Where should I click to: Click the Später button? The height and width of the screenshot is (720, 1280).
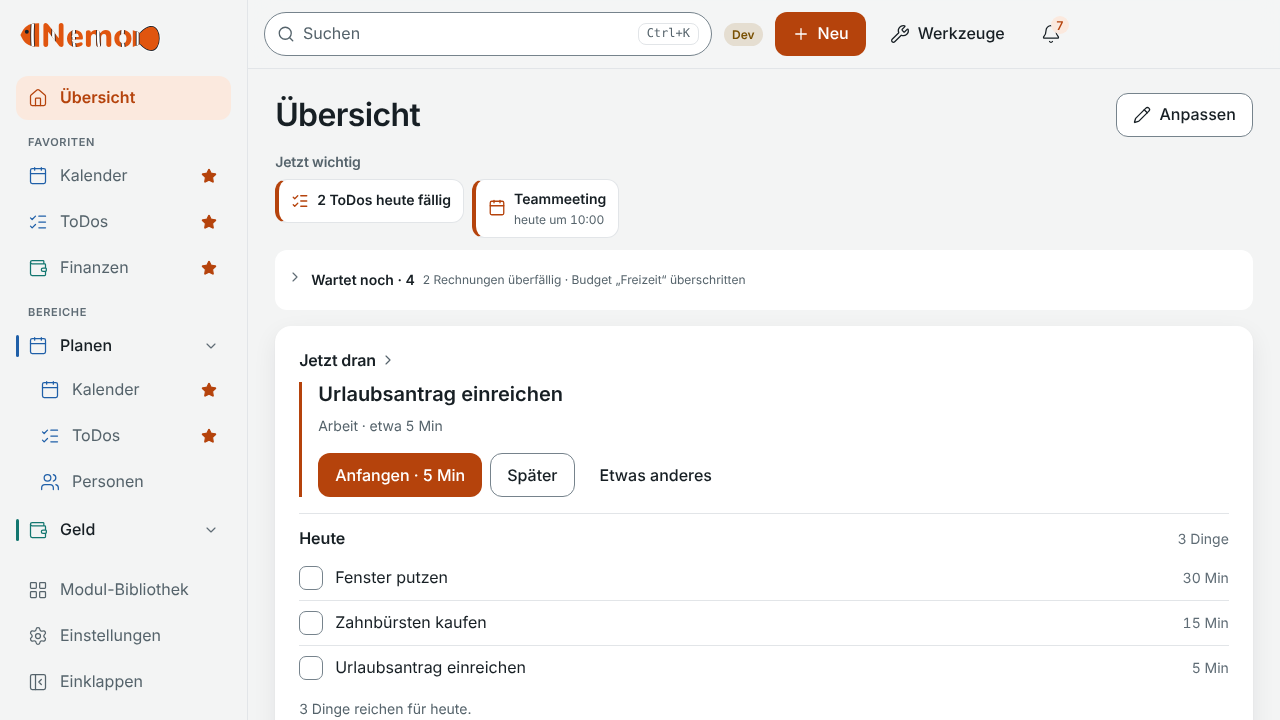(x=532, y=475)
